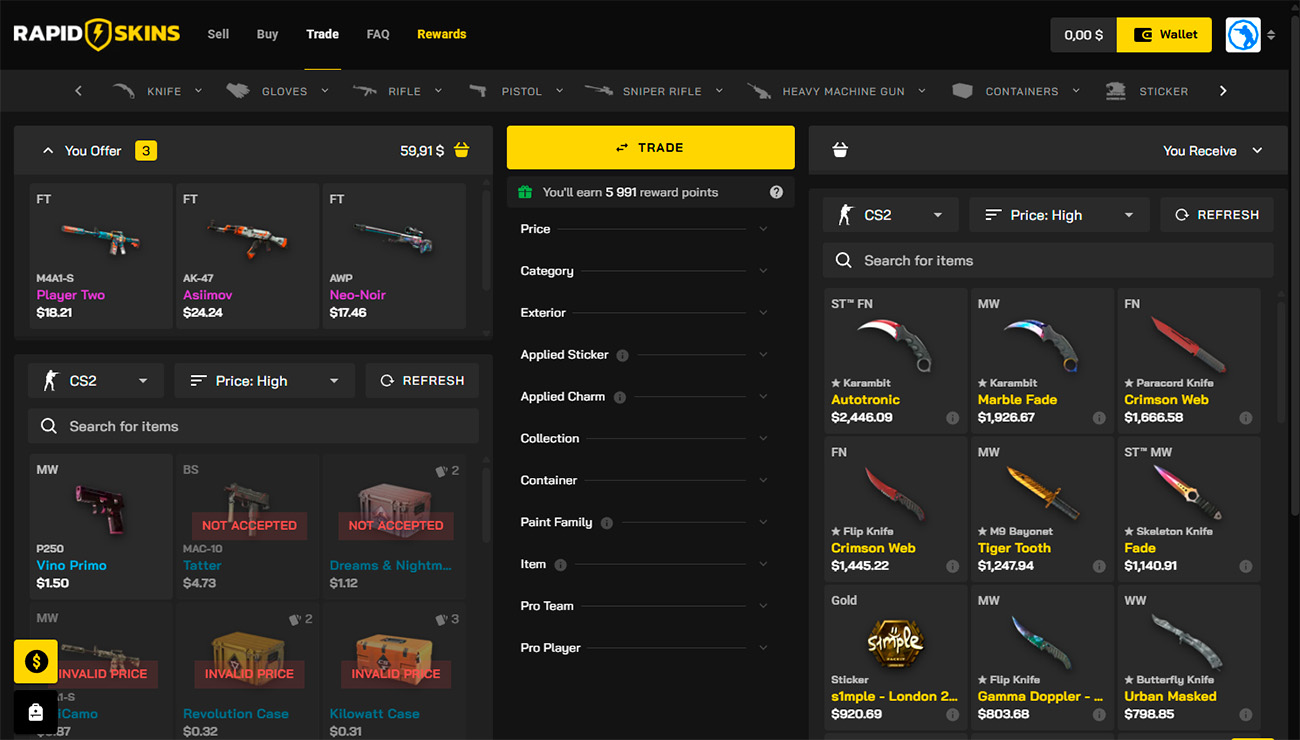The height and width of the screenshot is (740, 1300).
Task: Expand the Collection filter section
Action: tap(644, 439)
